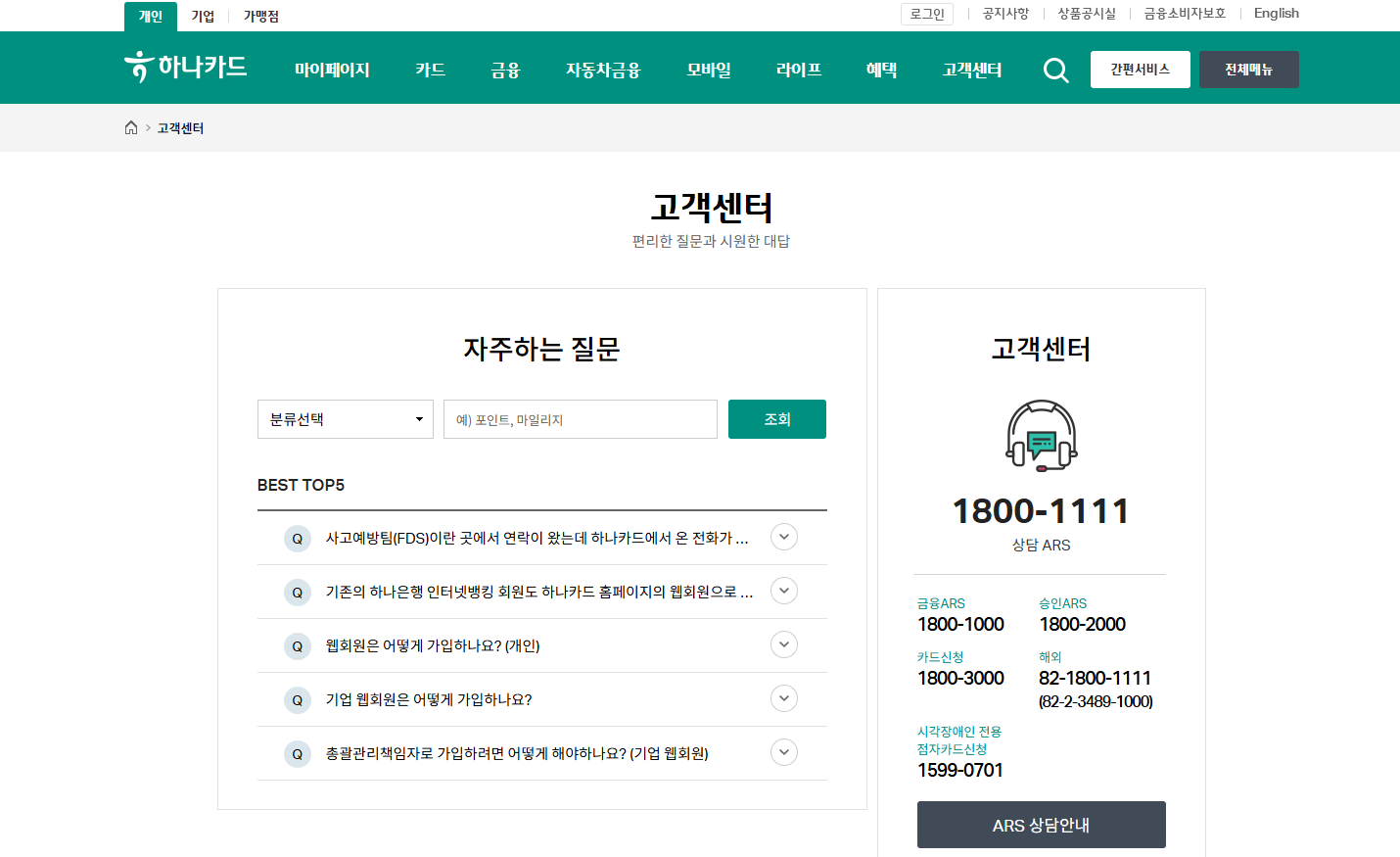Click the 조회 search button
Image resolution: width=1400 pixels, height=857 pixels.
tap(777, 419)
